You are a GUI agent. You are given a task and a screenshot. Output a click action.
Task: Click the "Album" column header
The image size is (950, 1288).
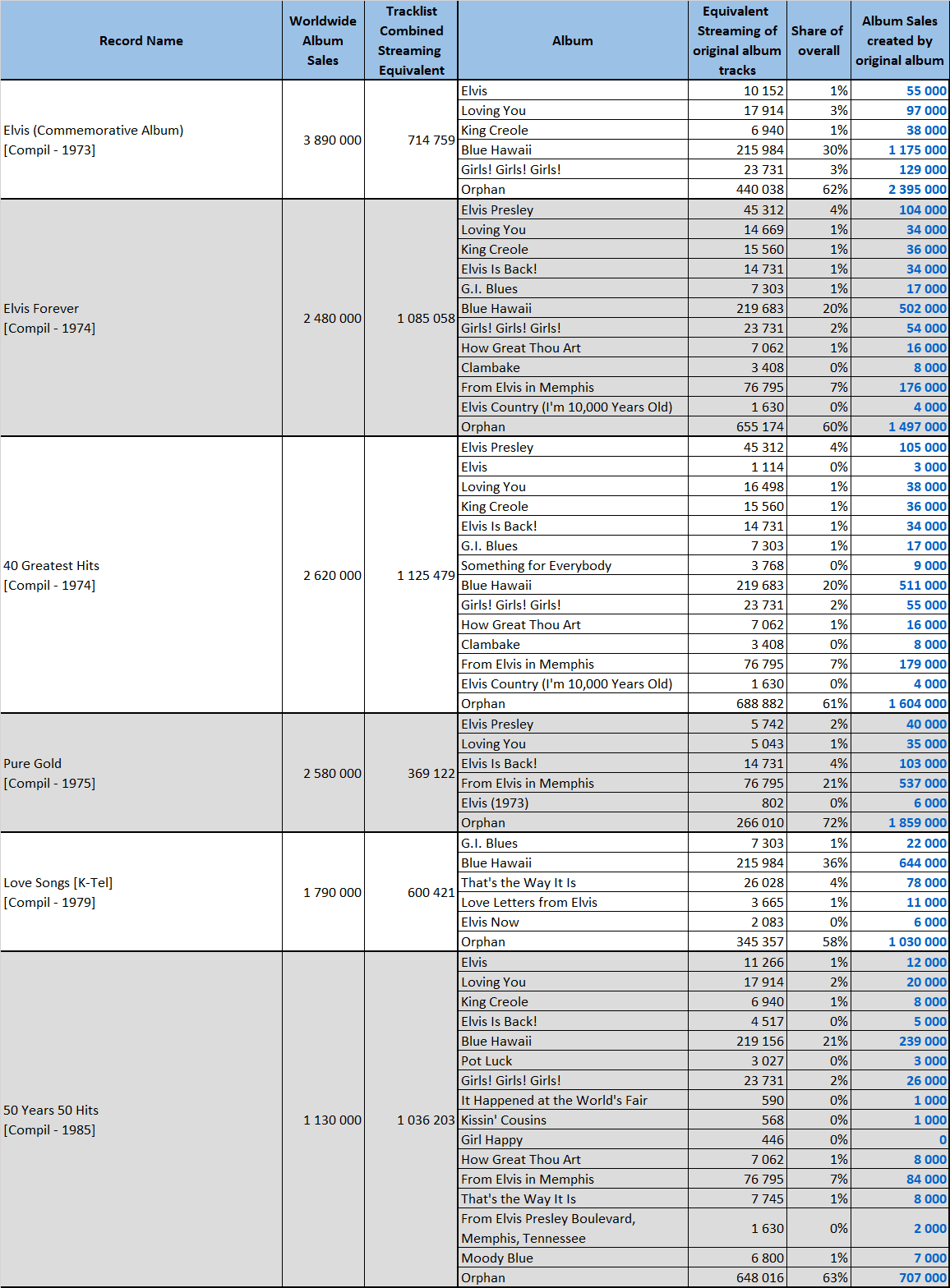pyautogui.click(x=573, y=40)
